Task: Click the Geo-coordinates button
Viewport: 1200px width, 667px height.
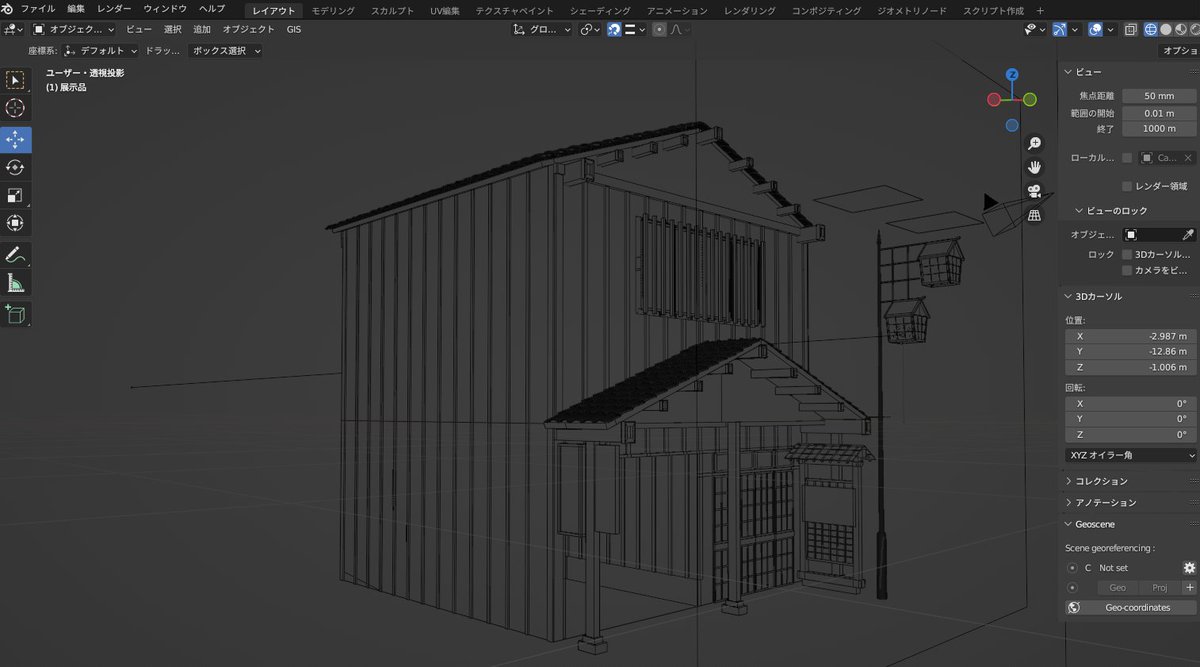Action: click(x=1131, y=607)
